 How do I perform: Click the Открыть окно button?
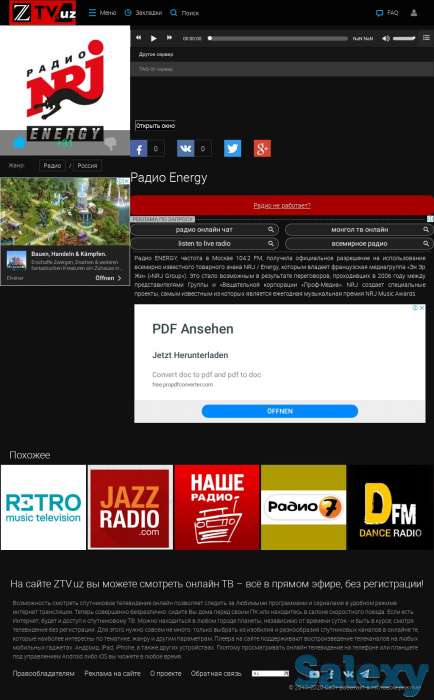155,126
